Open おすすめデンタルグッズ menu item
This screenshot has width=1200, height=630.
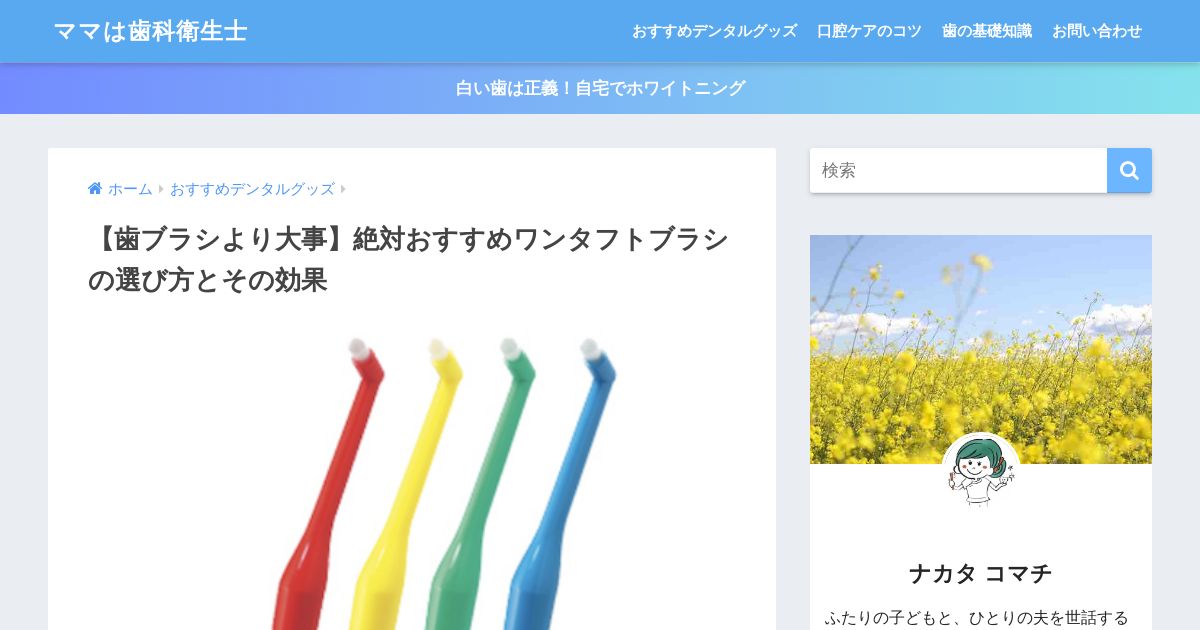point(714,31)
